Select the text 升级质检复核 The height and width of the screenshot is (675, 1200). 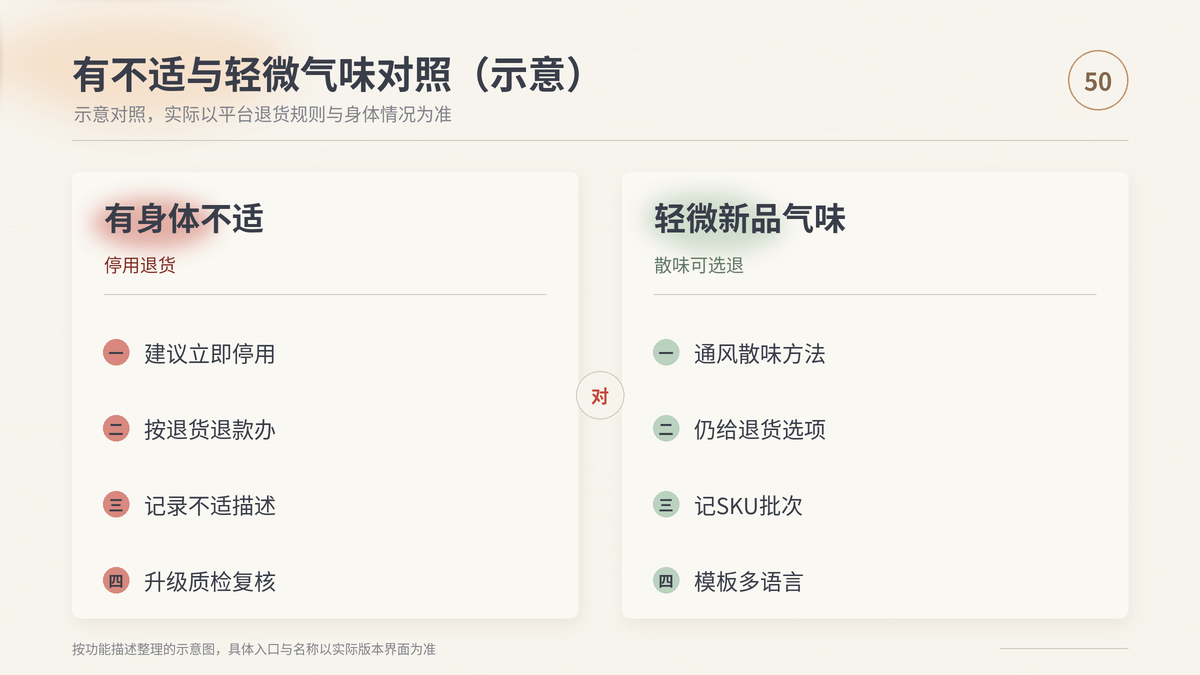[x=210, y=582]
